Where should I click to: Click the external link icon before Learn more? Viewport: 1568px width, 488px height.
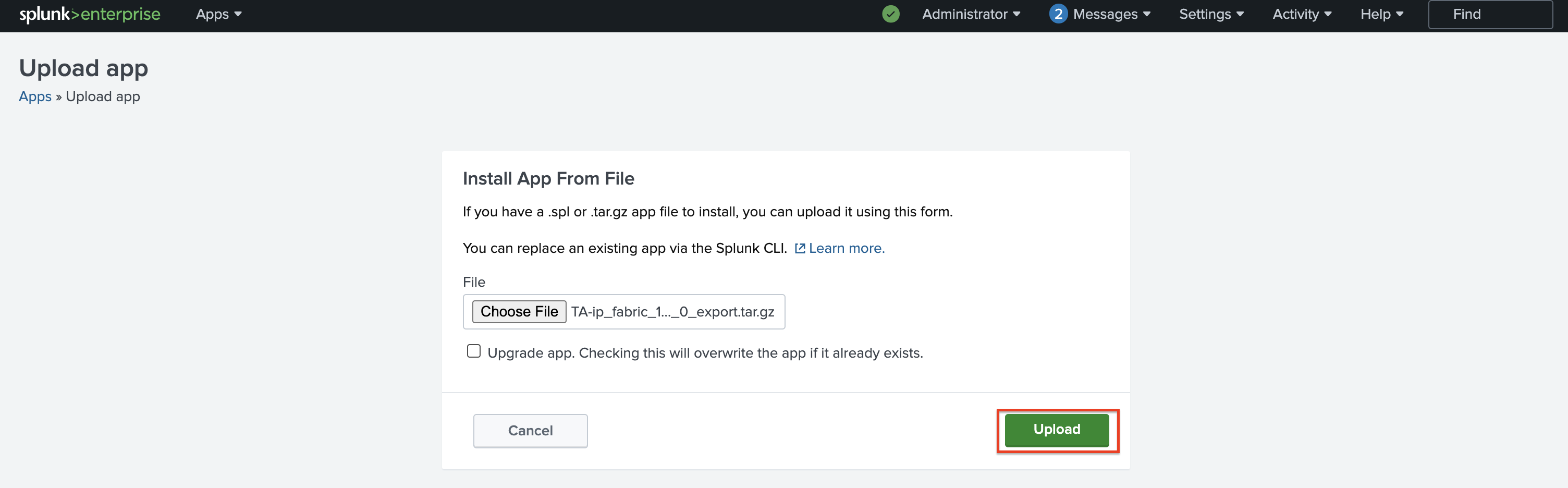pos(800,248)
